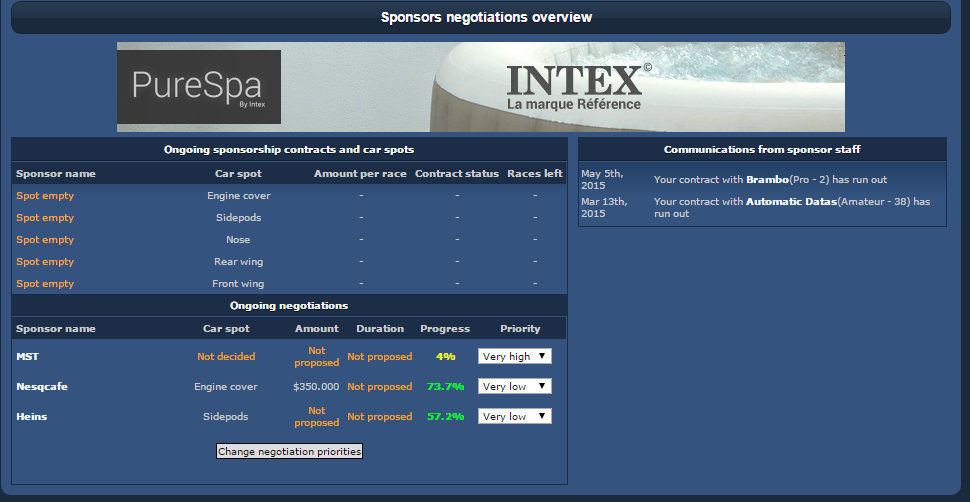Click the $350.000 amount for Nesqcafe
This screenshot has width=970, height=502.
[x=316, y=387]
